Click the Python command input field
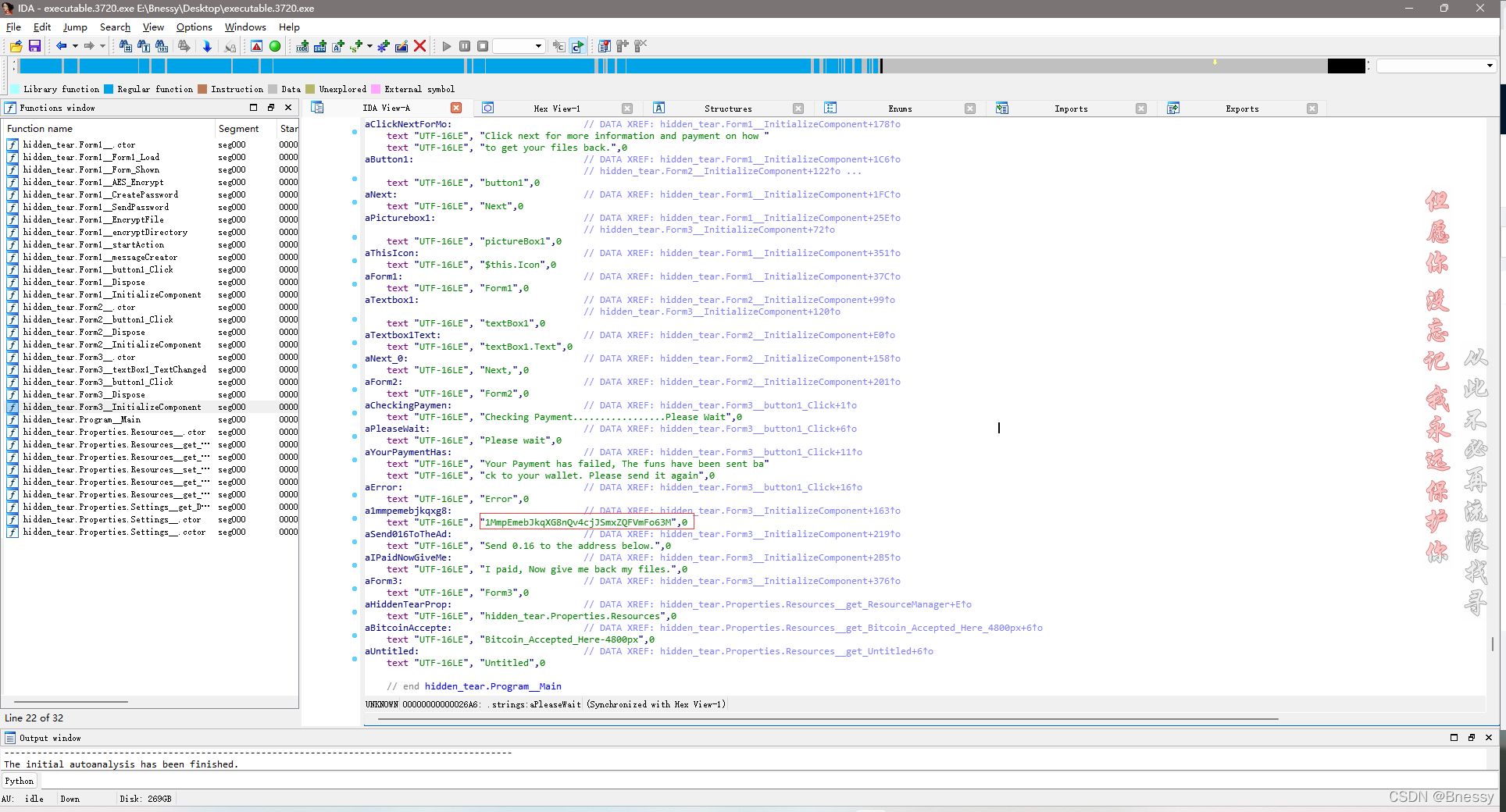The image size is (1506, 812). point(769,781)
